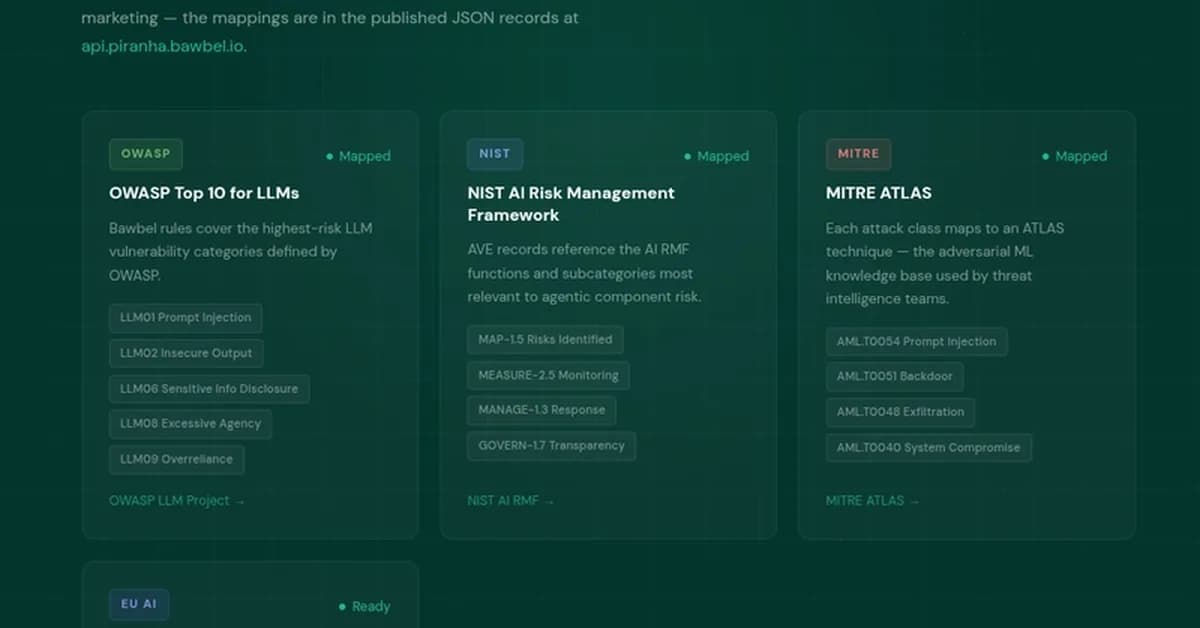Click the OWASP badge icon
This screenshot has height=628, width=1200.
click(x=145, y=154)
